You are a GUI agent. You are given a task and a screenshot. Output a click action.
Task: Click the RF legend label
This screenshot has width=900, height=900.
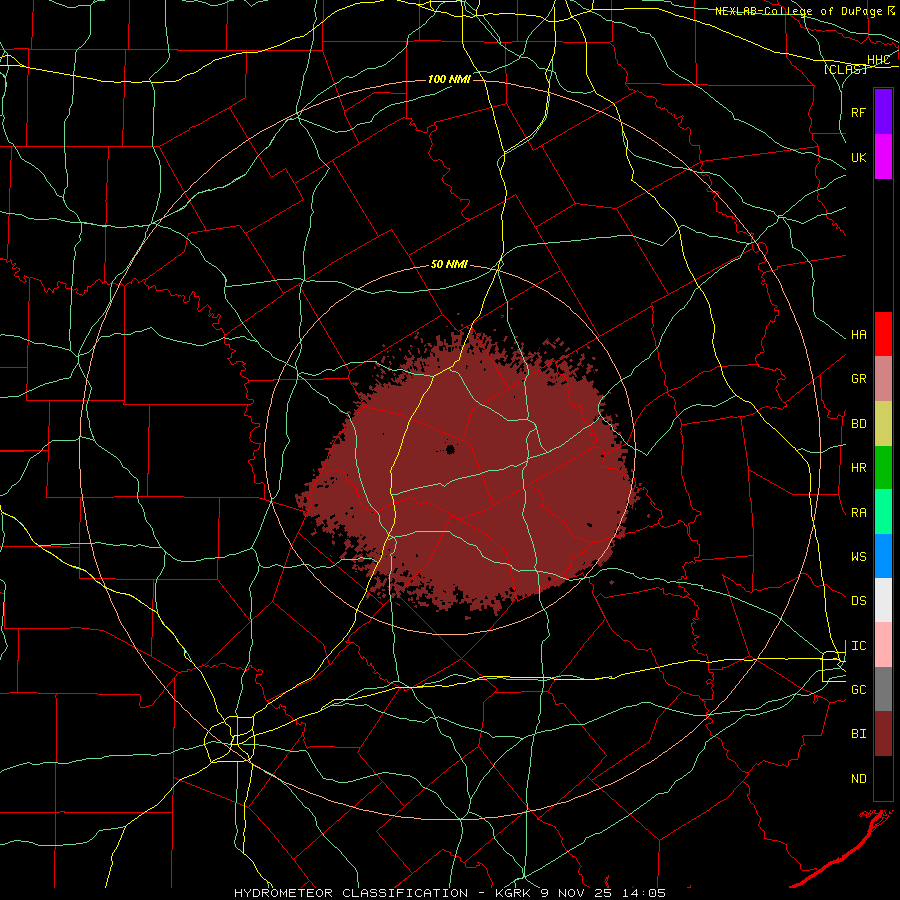[858, 112]
